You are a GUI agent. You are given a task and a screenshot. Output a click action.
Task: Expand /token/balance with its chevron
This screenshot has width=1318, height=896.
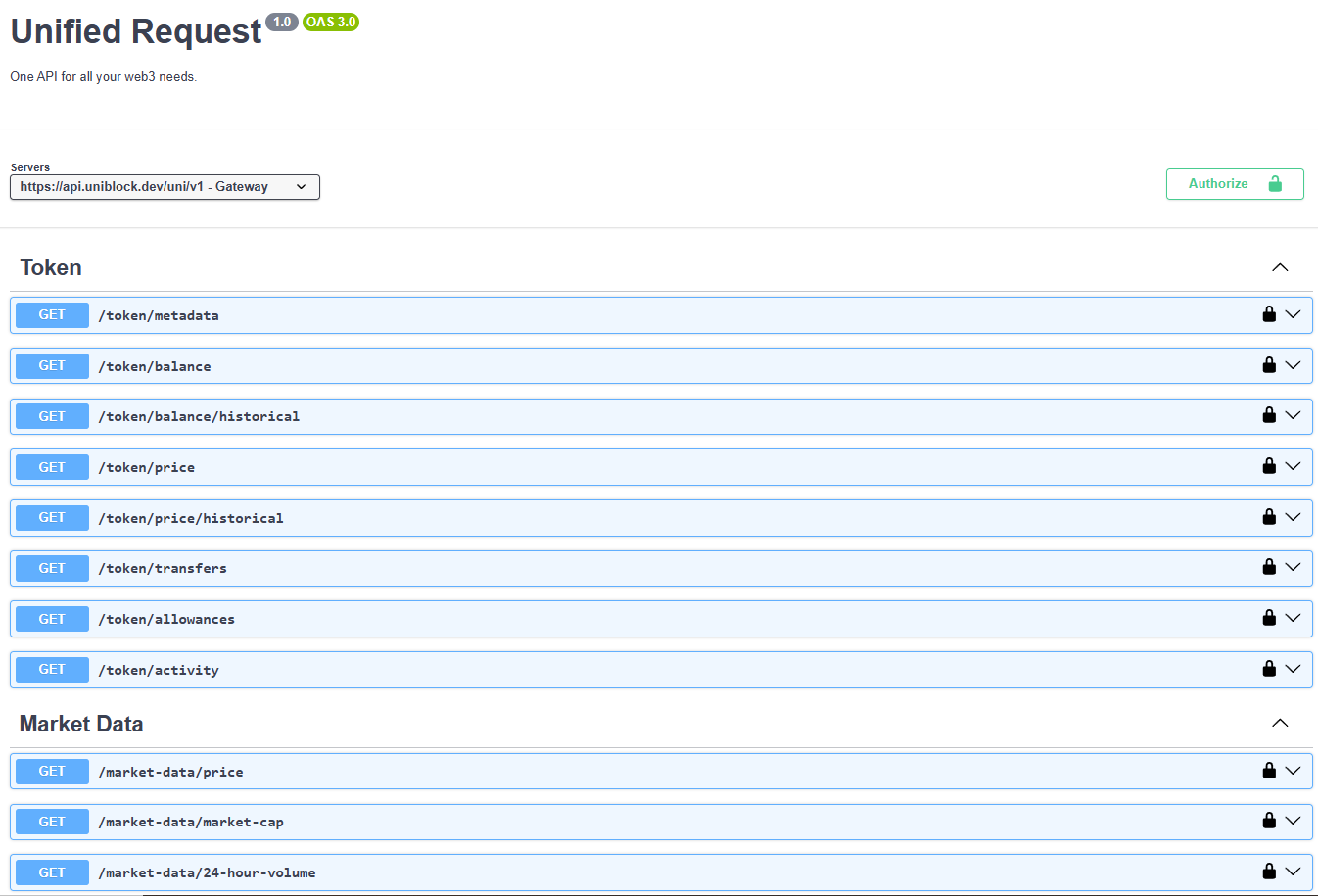pos(1293,365)
